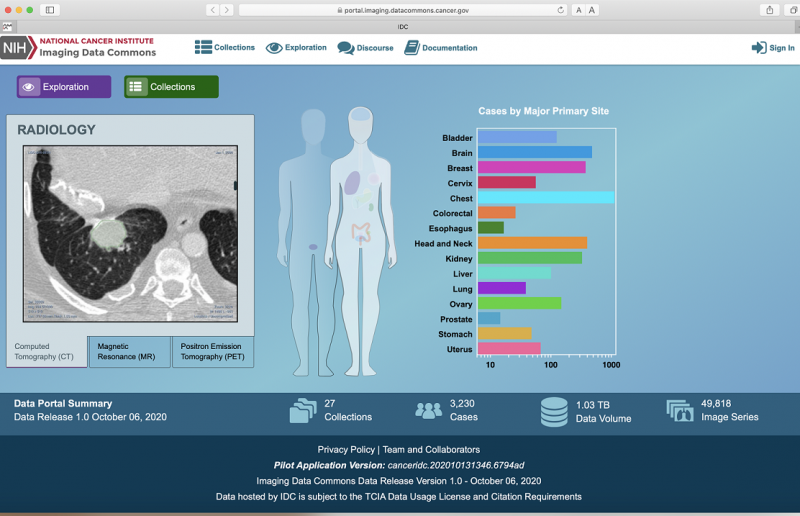Click the green Collections button
The width and height of the screenshot is (800, 516).
(171, 87)
